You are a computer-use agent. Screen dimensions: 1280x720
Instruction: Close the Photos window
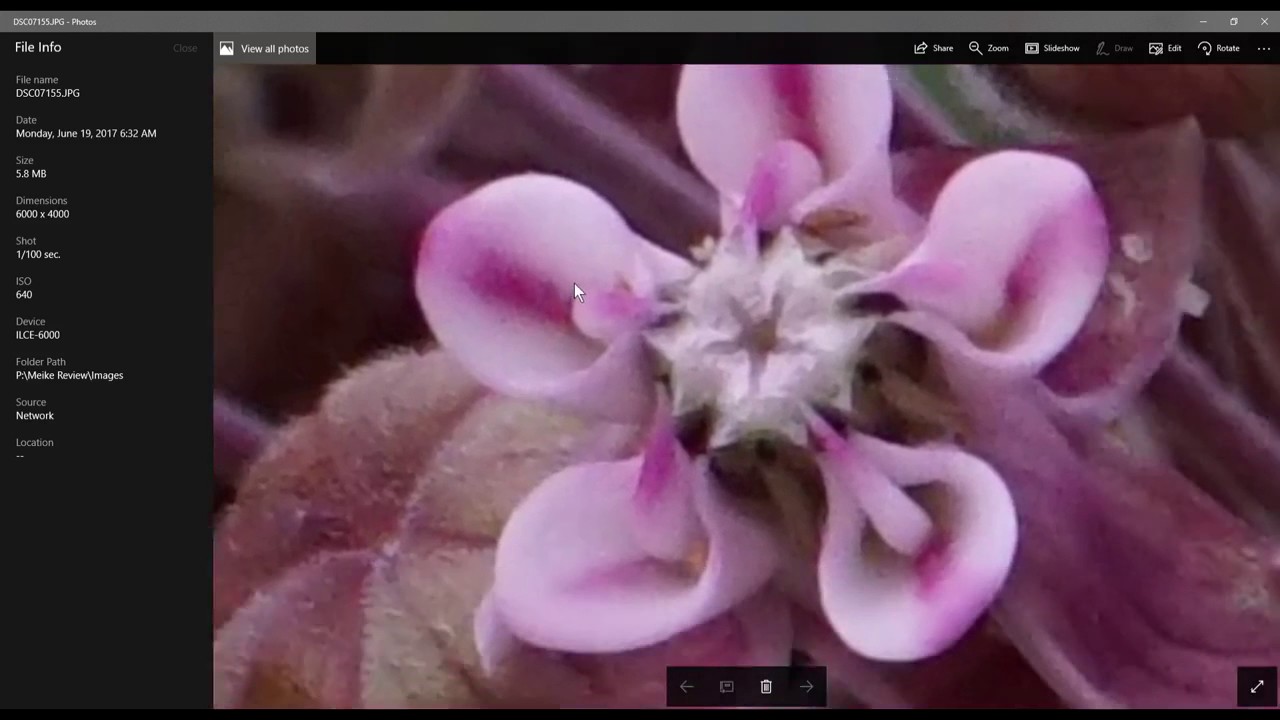1264,21
